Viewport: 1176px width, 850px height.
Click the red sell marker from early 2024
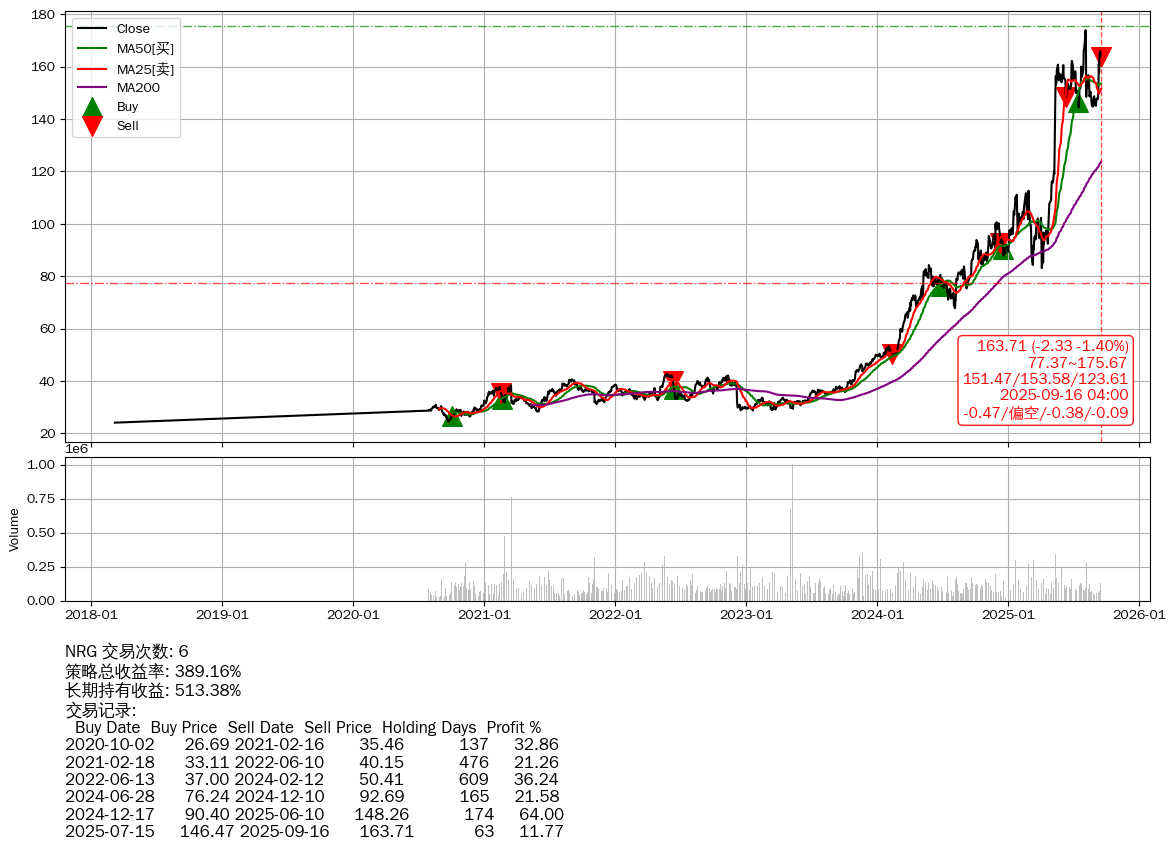[892, 354]
